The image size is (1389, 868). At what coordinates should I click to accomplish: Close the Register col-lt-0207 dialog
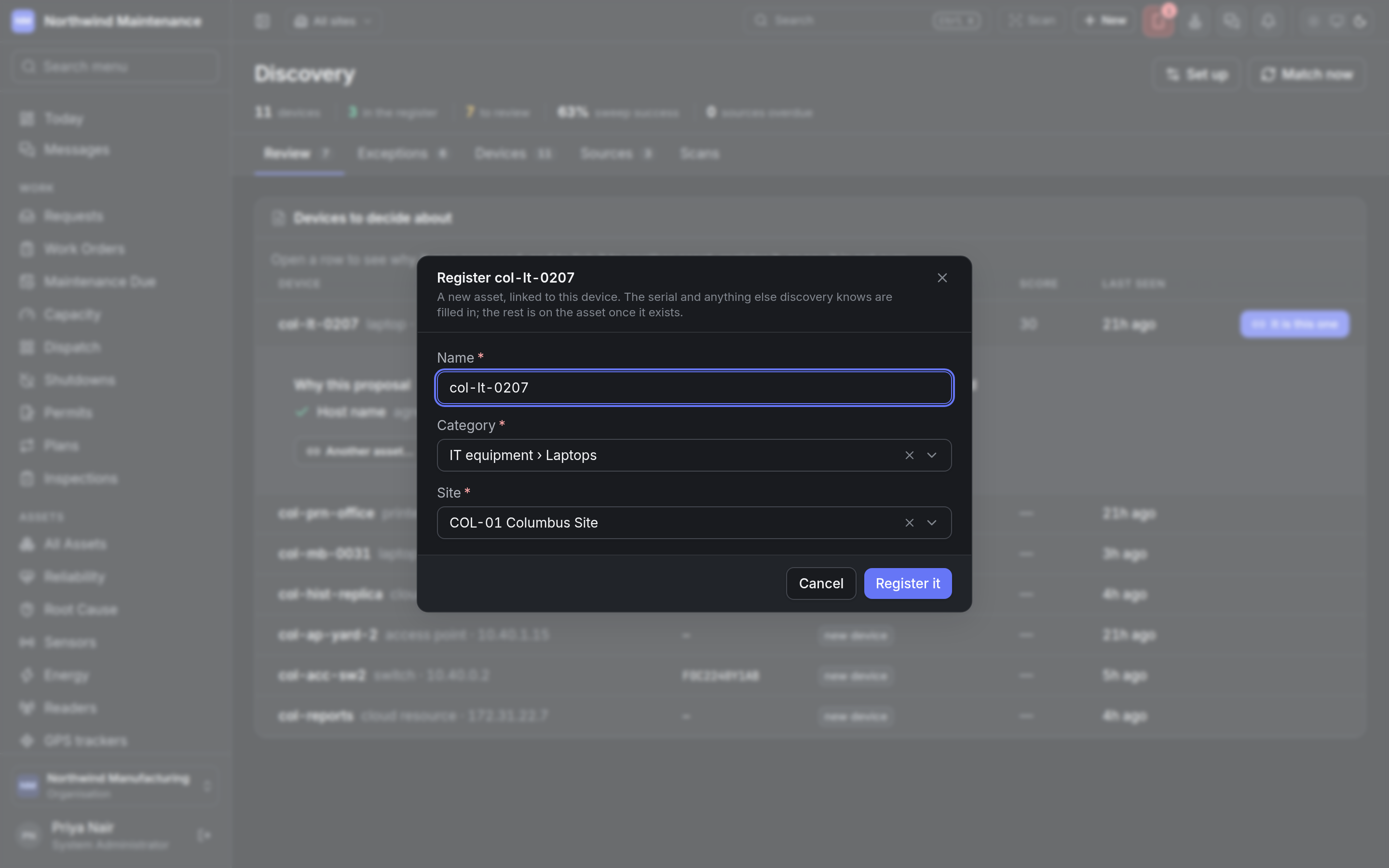(x=942, y=278)
